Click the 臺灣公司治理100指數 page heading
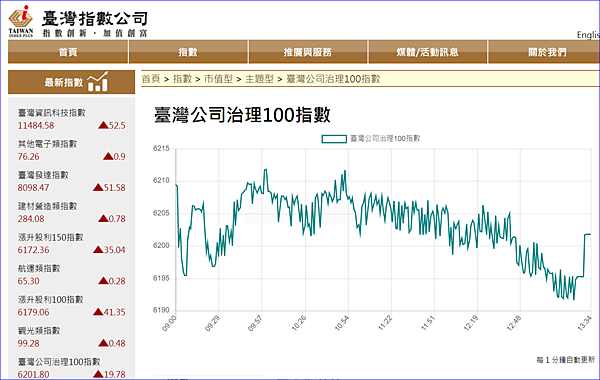This screenshot has height=380, width=600. coord(242,115)
